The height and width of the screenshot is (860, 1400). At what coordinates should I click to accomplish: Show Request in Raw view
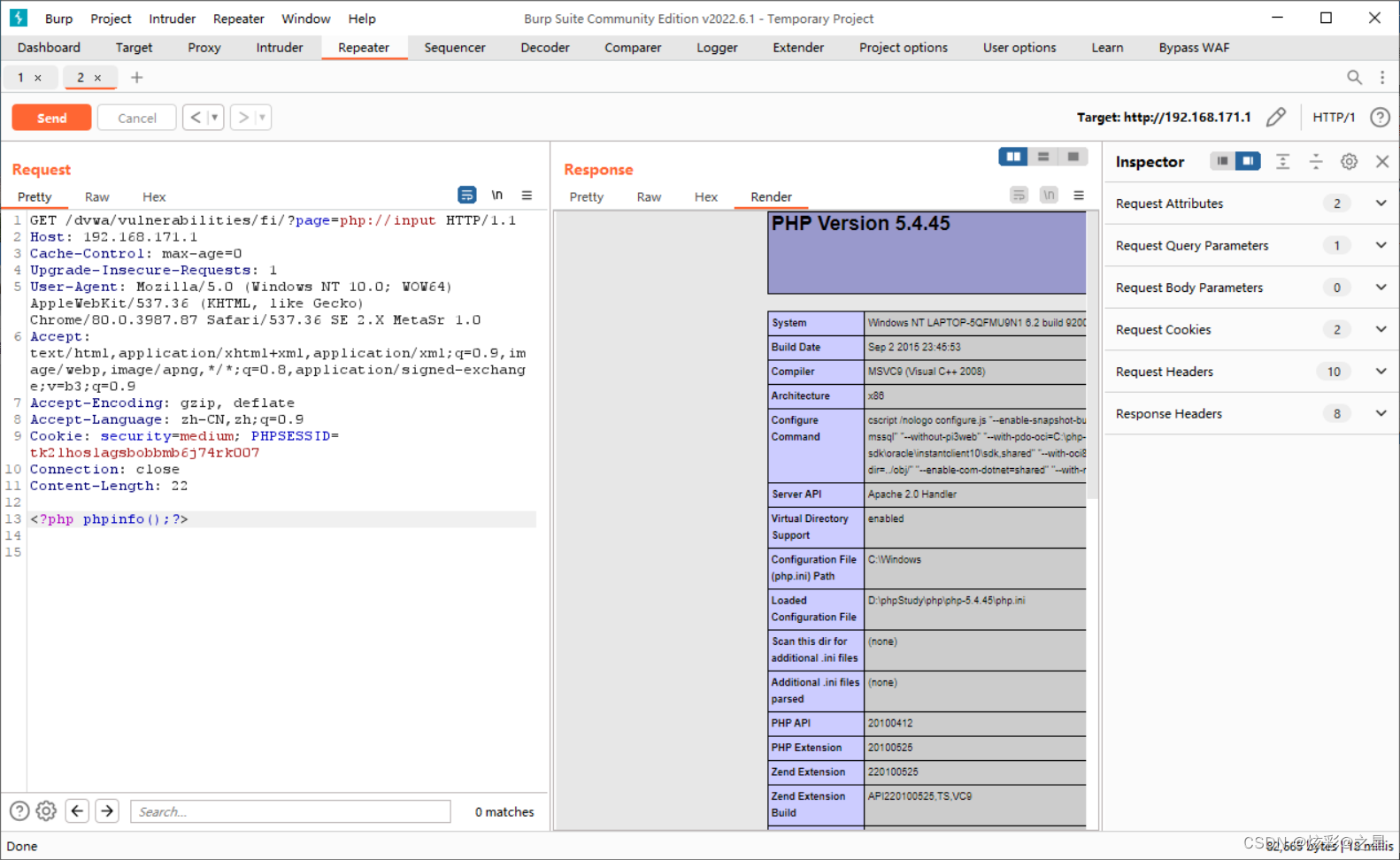tap(97, 196)
